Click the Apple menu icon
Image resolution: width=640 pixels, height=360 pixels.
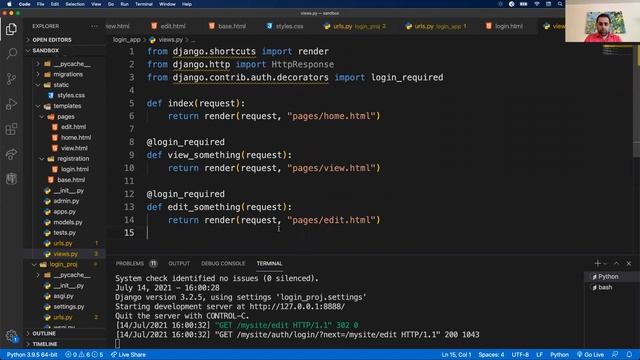click(x=9, y=4)
